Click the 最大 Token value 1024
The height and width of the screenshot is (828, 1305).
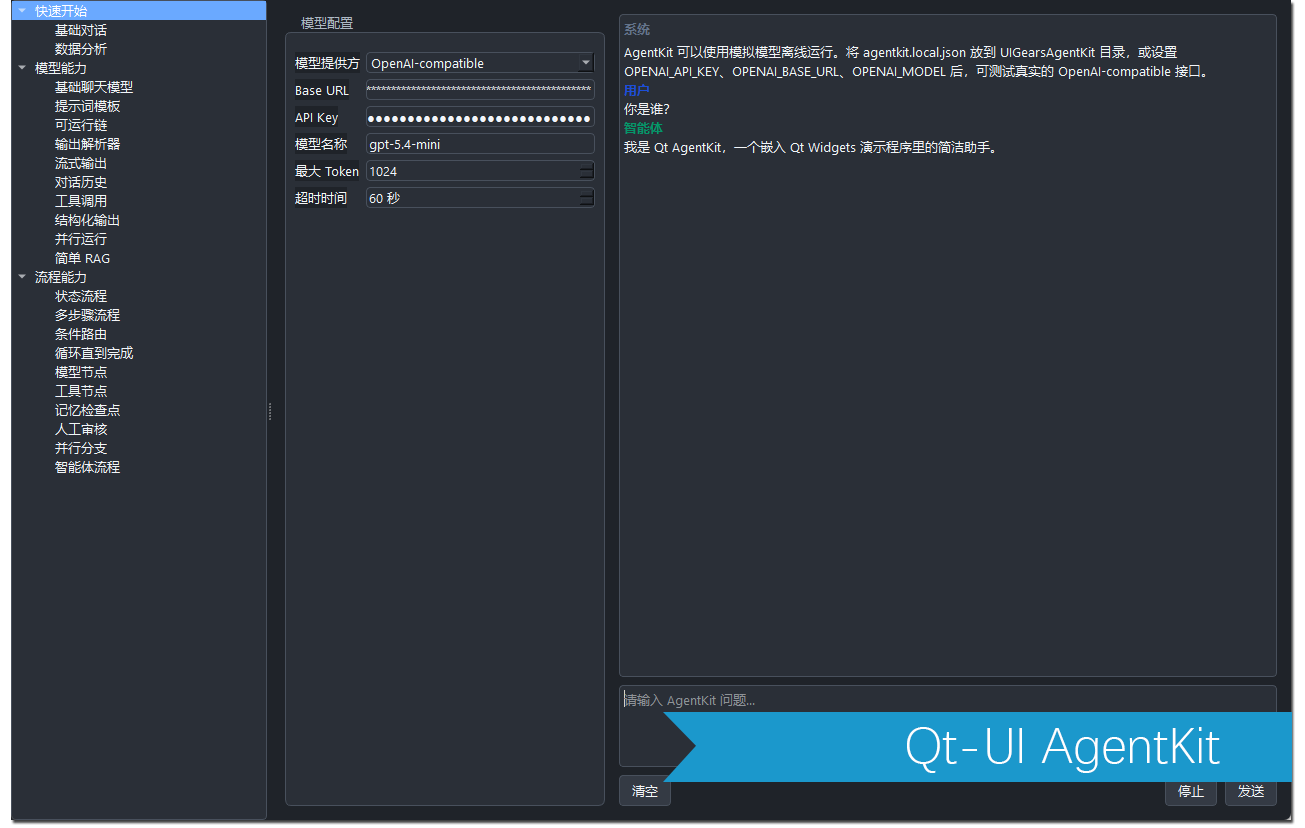pos(383,171)
